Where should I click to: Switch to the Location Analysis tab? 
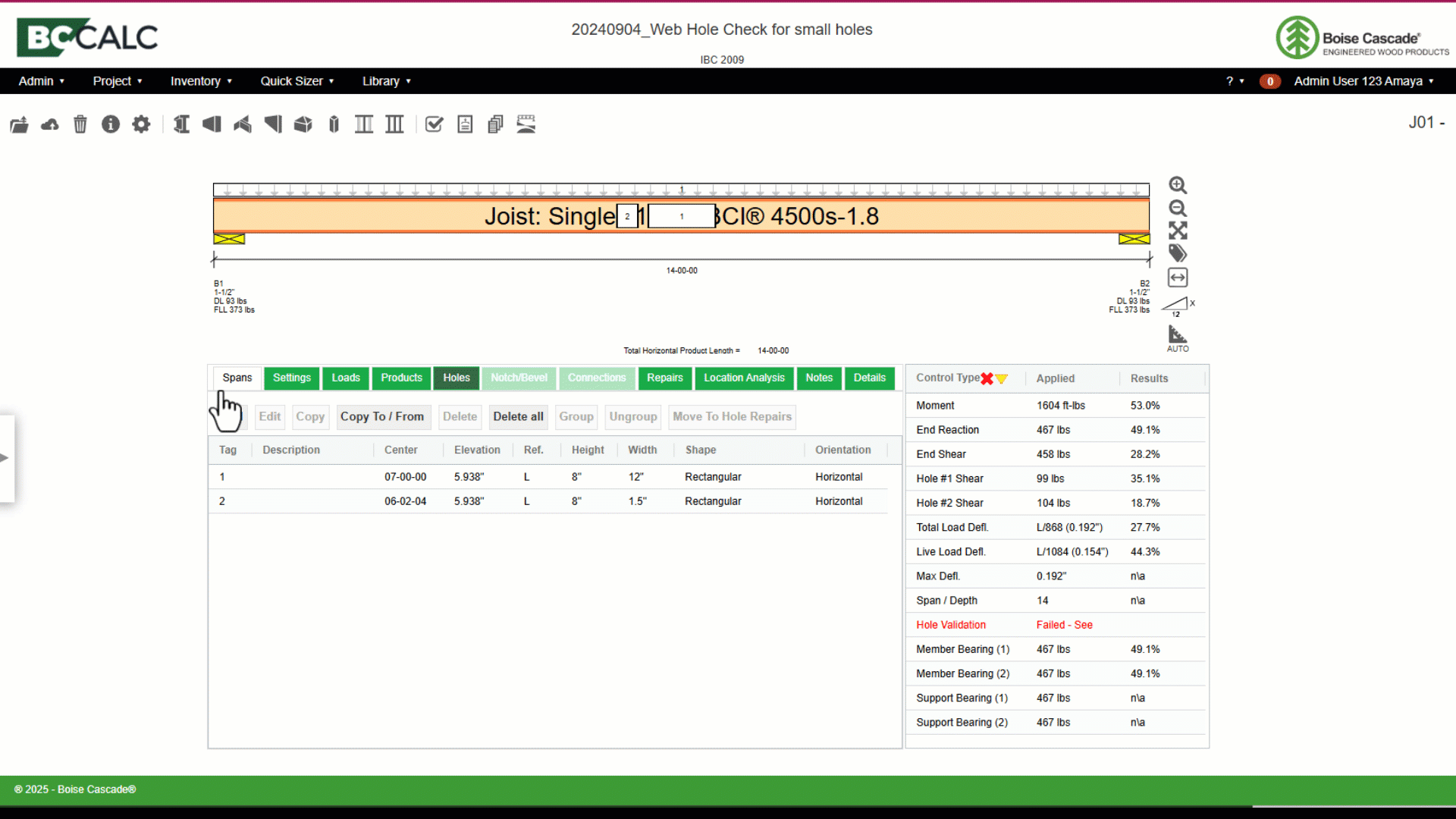coord(745,378)
